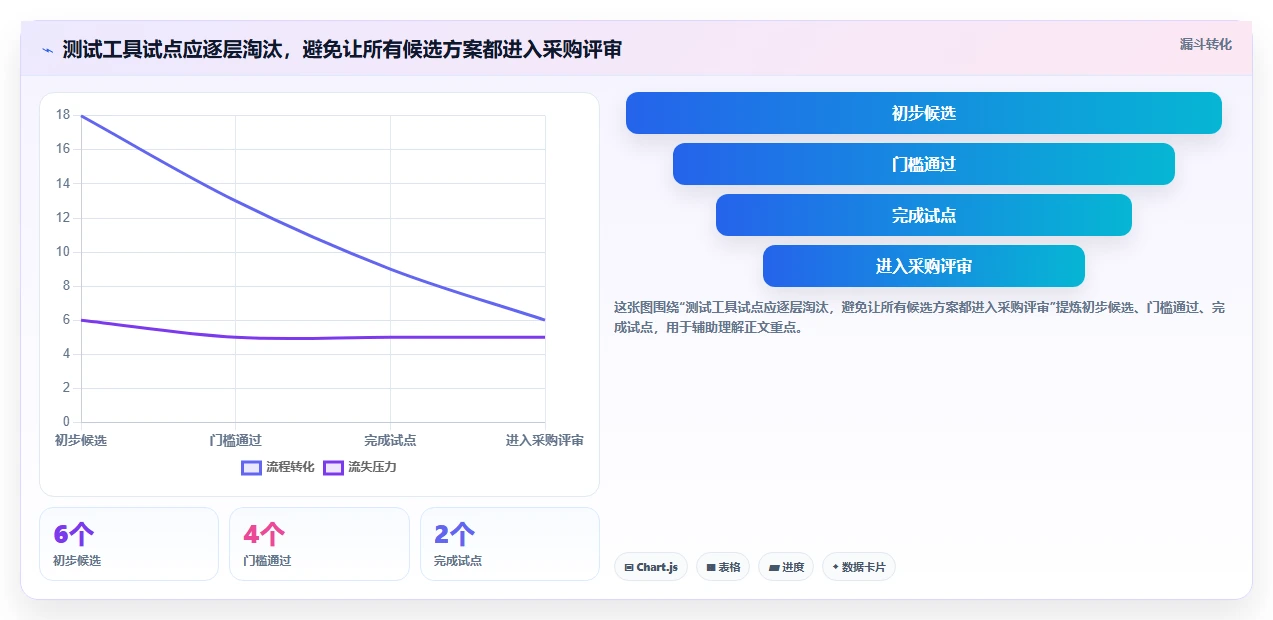Viewport: 1273px width, 620px height.
Task: Toggle the 流程转化 legend entry
Action: click(x=278, y=467)
